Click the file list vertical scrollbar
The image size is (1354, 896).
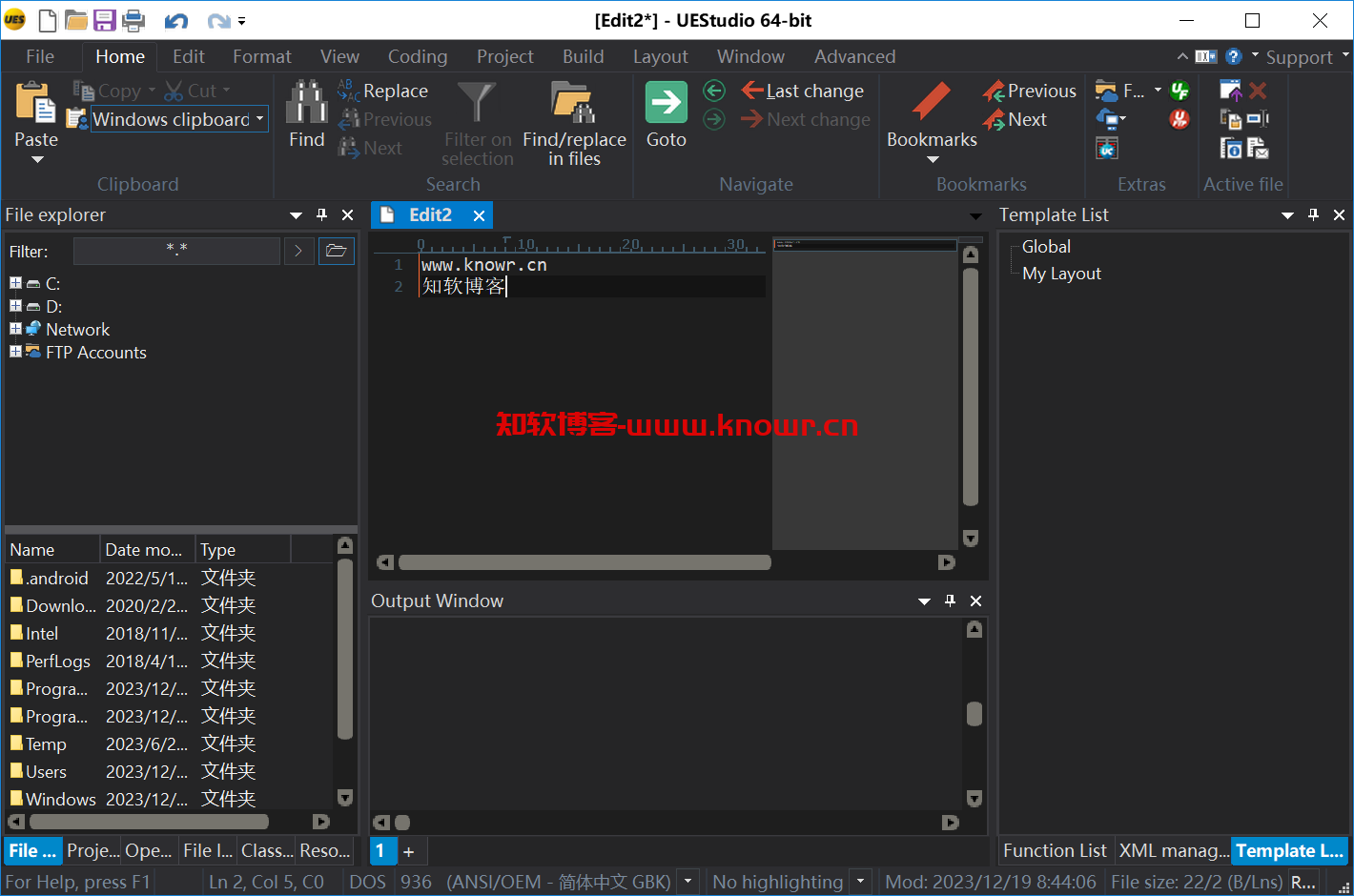[x=345, y=650]
